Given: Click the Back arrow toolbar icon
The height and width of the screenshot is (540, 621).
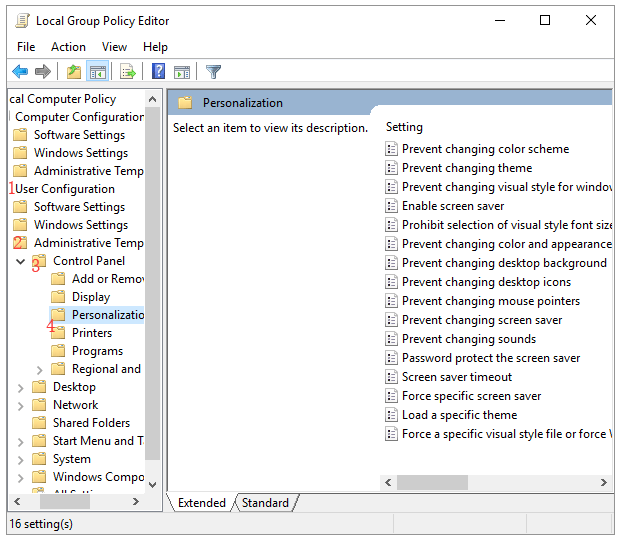Looking at the screenshot, I should pos(20,72).
